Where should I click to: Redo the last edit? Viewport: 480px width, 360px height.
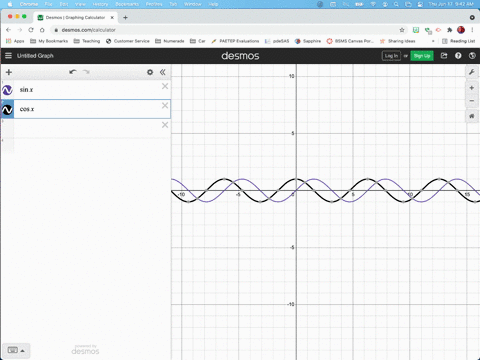pyautogui.click(x=86, y=72)
